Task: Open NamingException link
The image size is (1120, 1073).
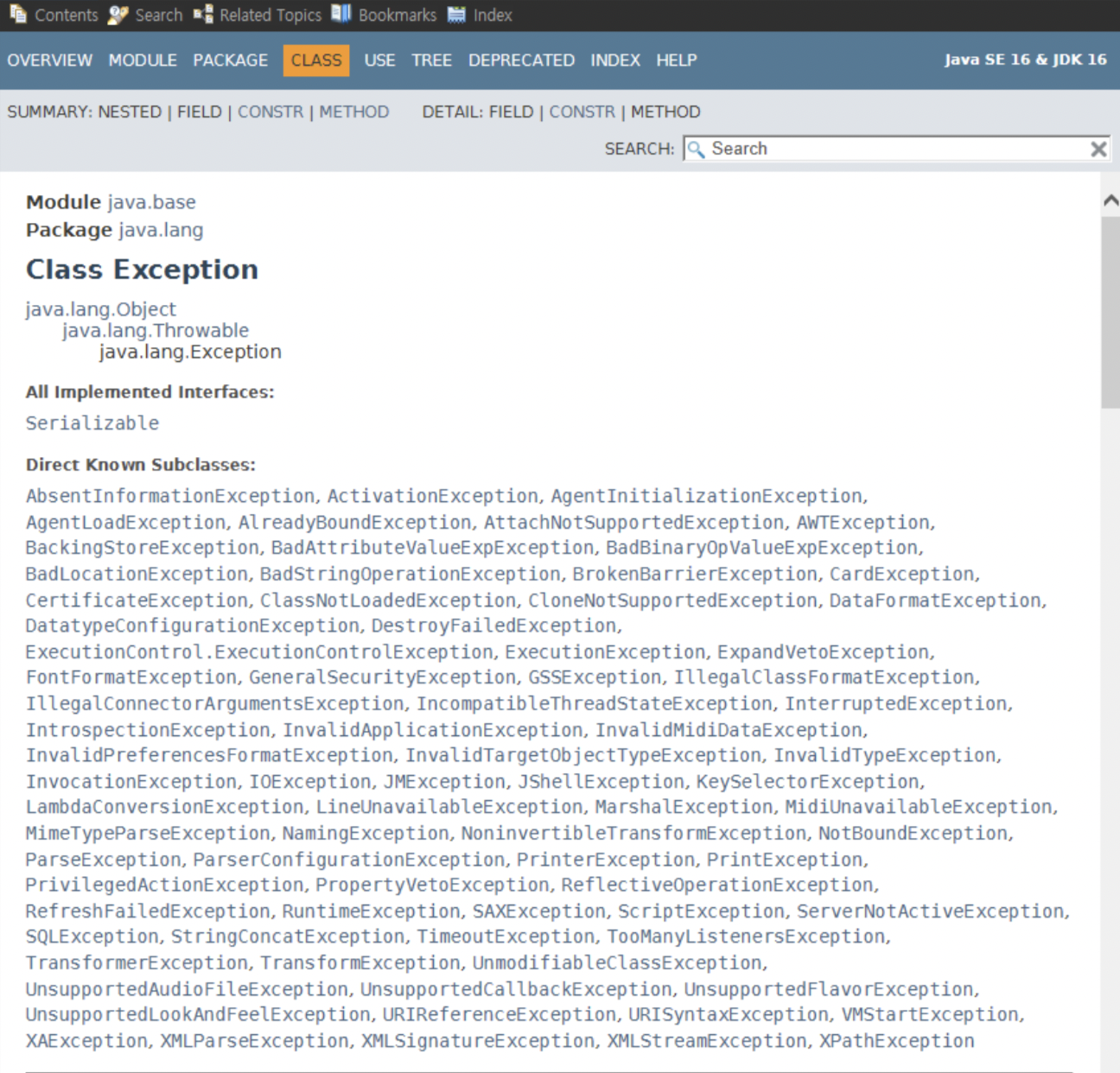Action: 366,834
